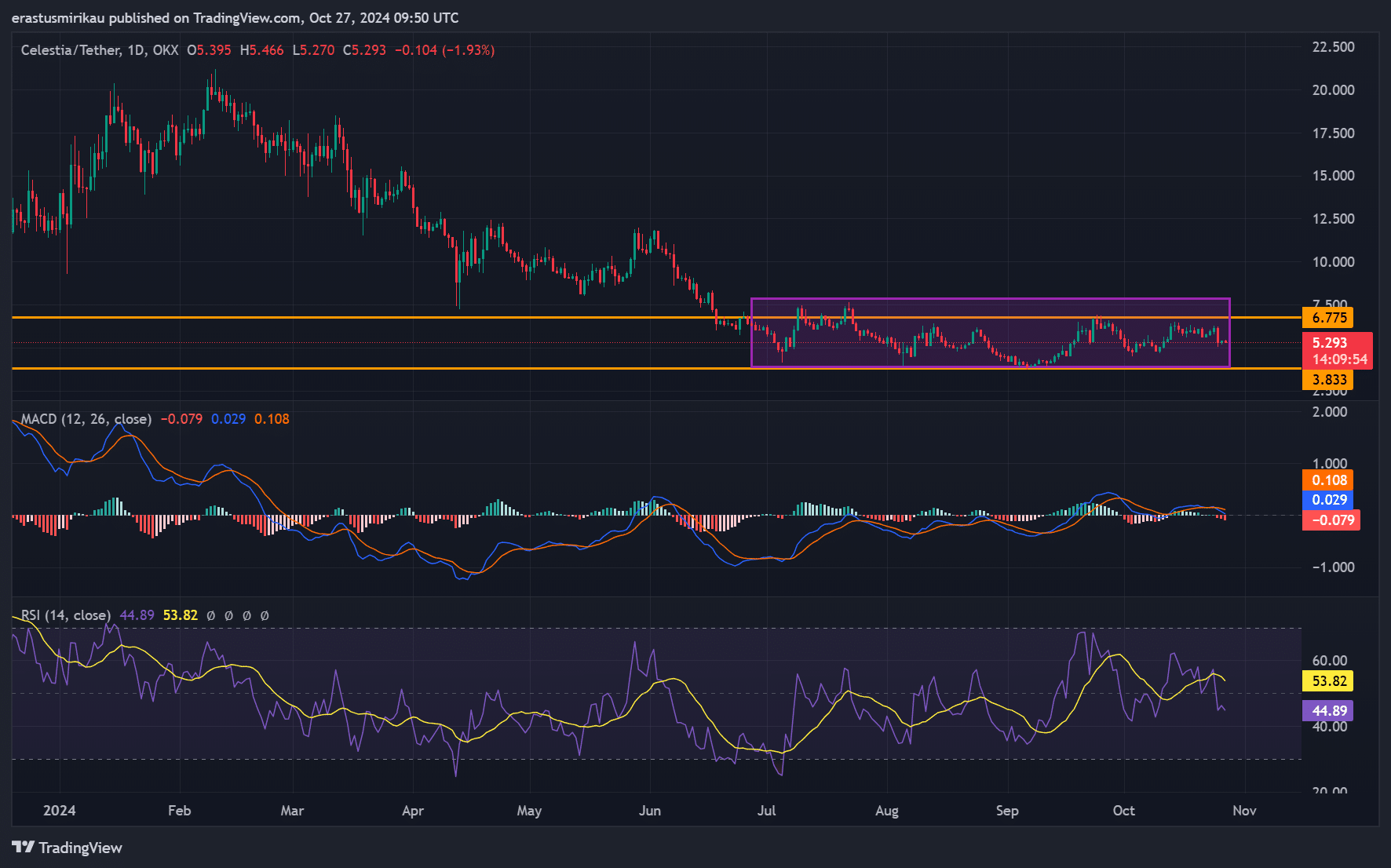Image resolution: width=1391 pixels, height=868 pixels.
Task: Click Jul on the time axis
Action: pos(766,811)
